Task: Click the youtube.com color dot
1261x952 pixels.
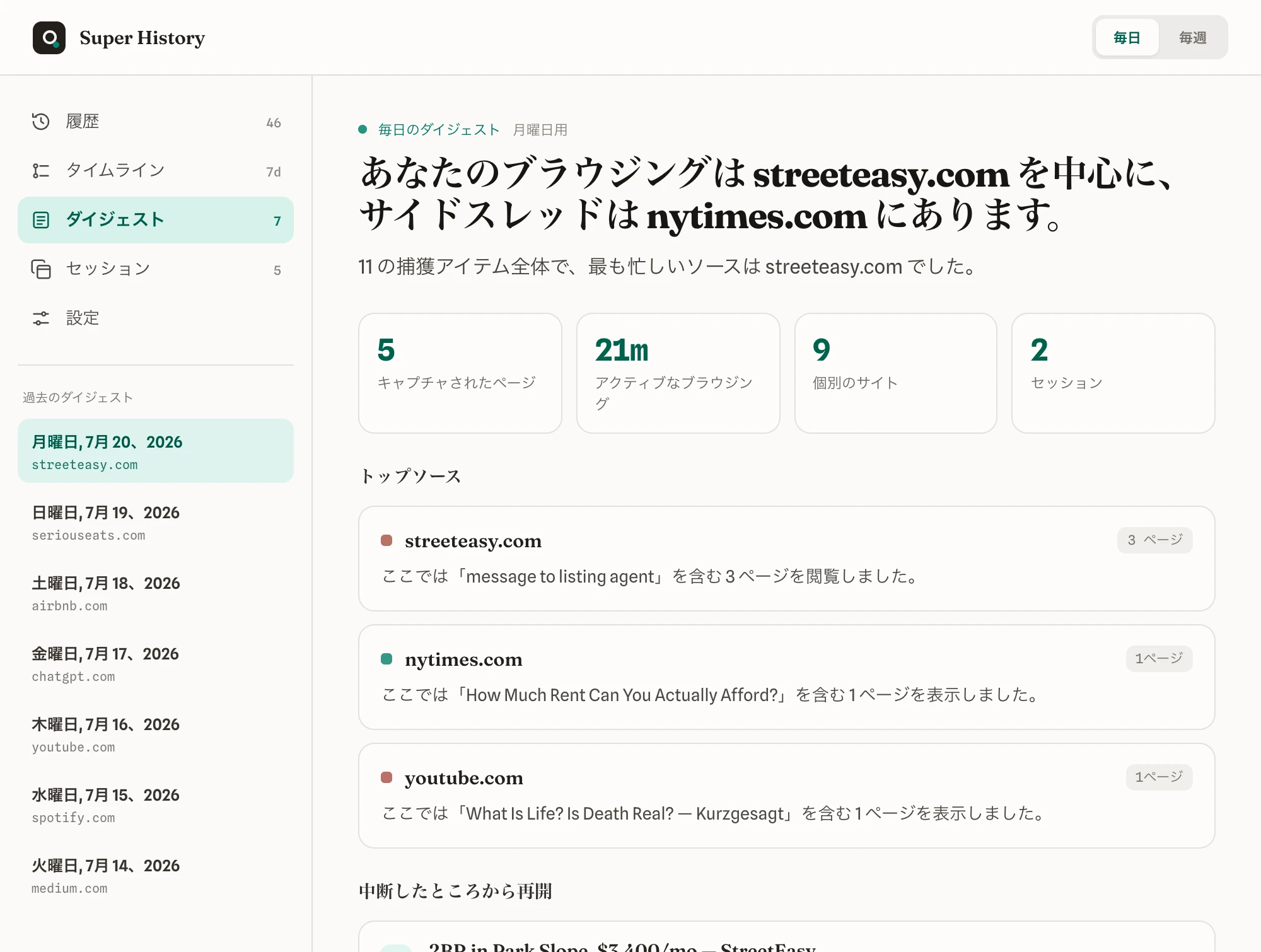Action: coord(386,777)
